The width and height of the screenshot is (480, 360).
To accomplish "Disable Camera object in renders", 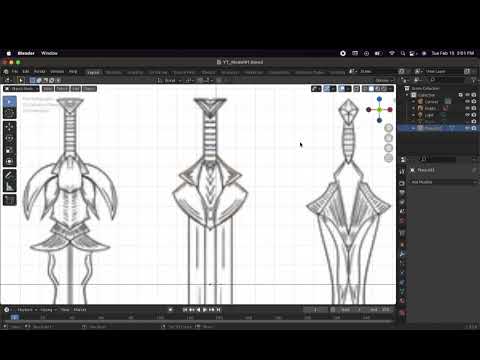I will click(x=474, y=102).
